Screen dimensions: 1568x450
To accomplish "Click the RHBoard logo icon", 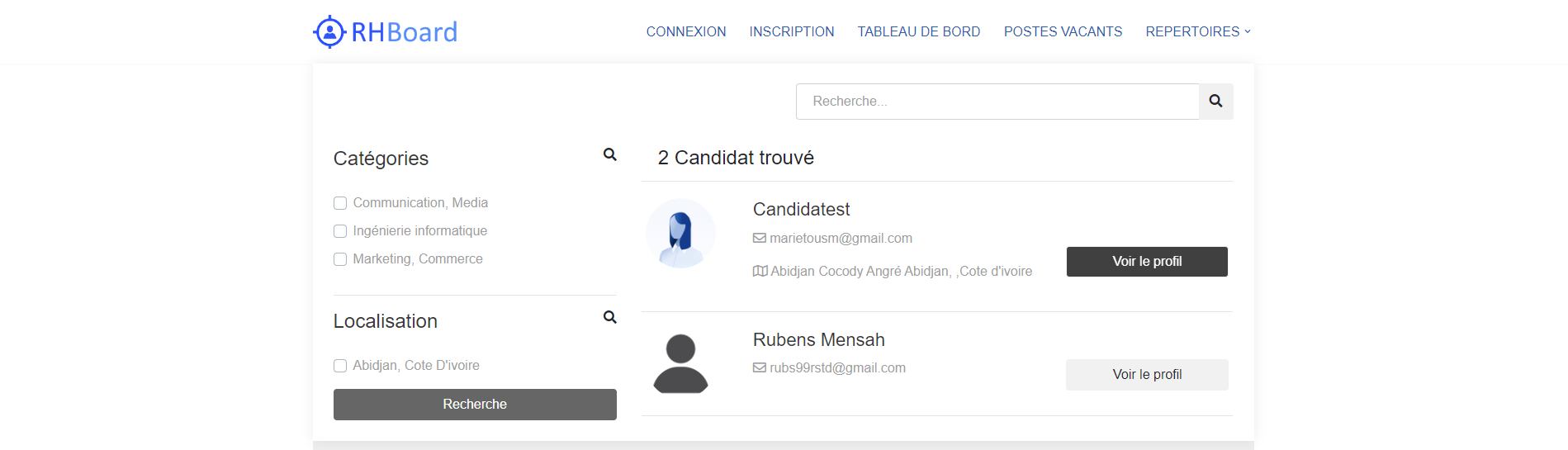I will coord(329,32).
